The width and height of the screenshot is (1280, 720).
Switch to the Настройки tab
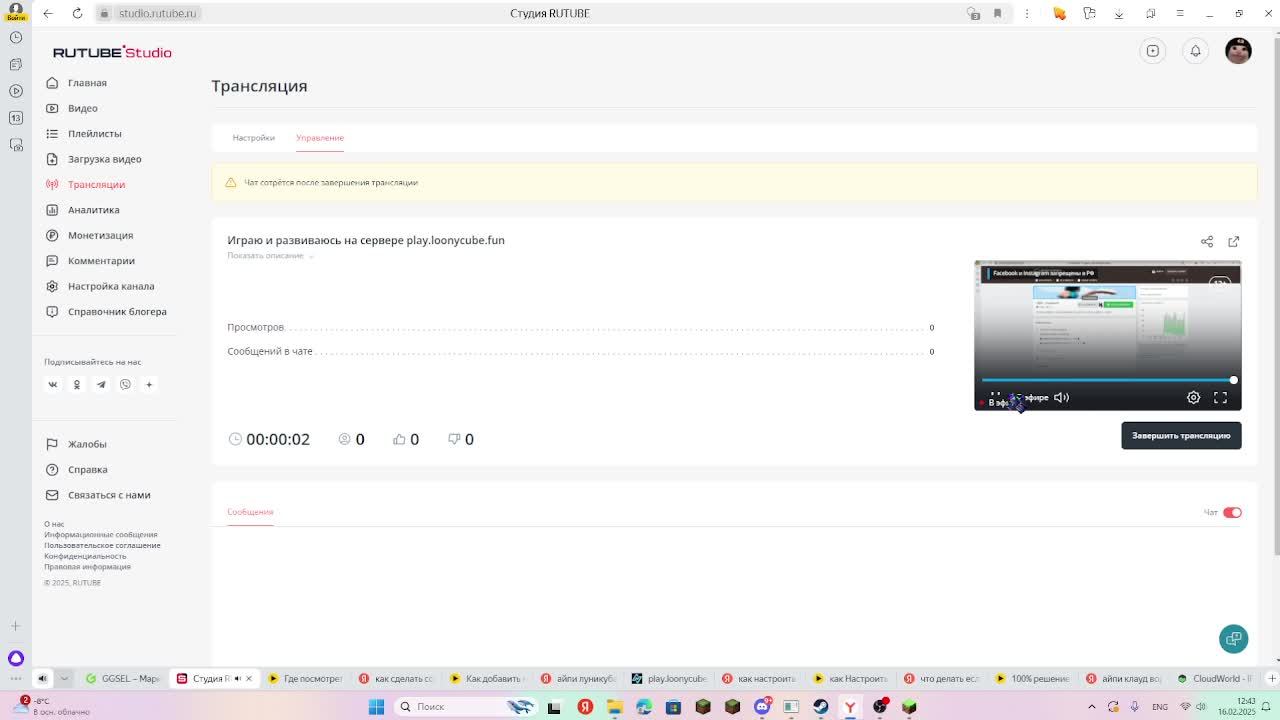tap(253, 138)
